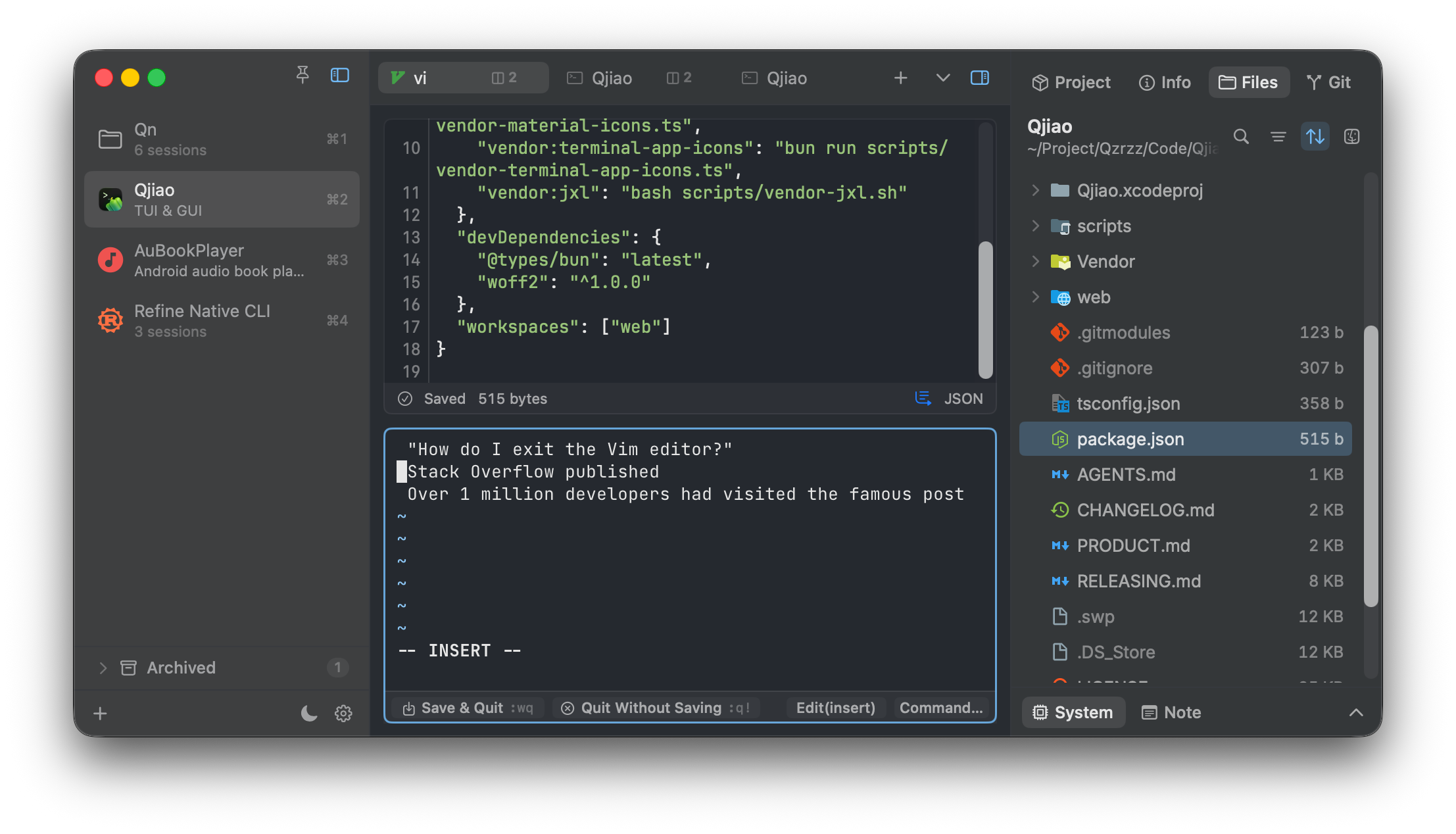Open the Refine Native CLI project
Screen dimensions: 1456x834
222,320
